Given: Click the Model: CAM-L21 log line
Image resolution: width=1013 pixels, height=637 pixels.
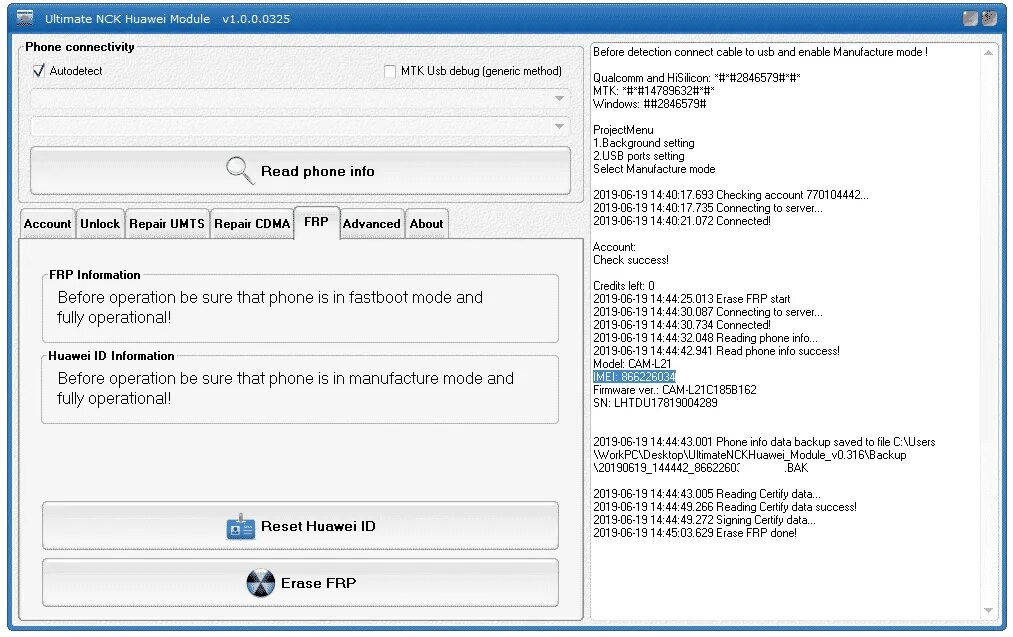Looking at the screenshot, I should [x=632, y=364].
